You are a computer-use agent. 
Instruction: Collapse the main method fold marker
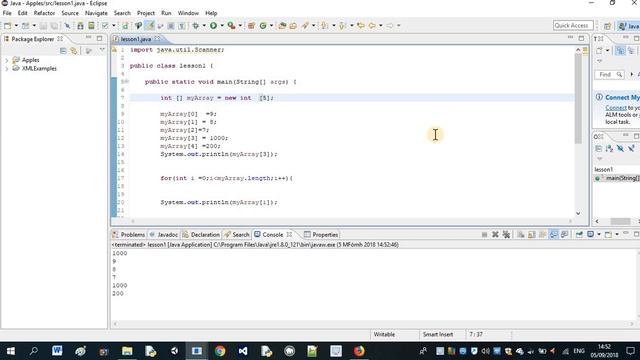pyautogui.click(x=127, y=82)
